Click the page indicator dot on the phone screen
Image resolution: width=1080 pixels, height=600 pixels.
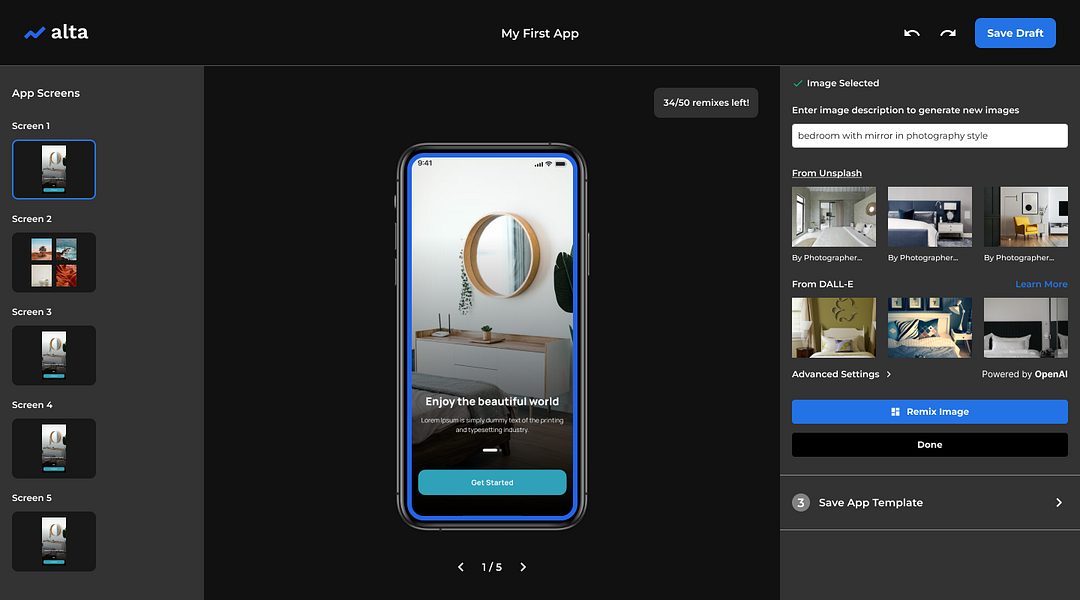491,450
